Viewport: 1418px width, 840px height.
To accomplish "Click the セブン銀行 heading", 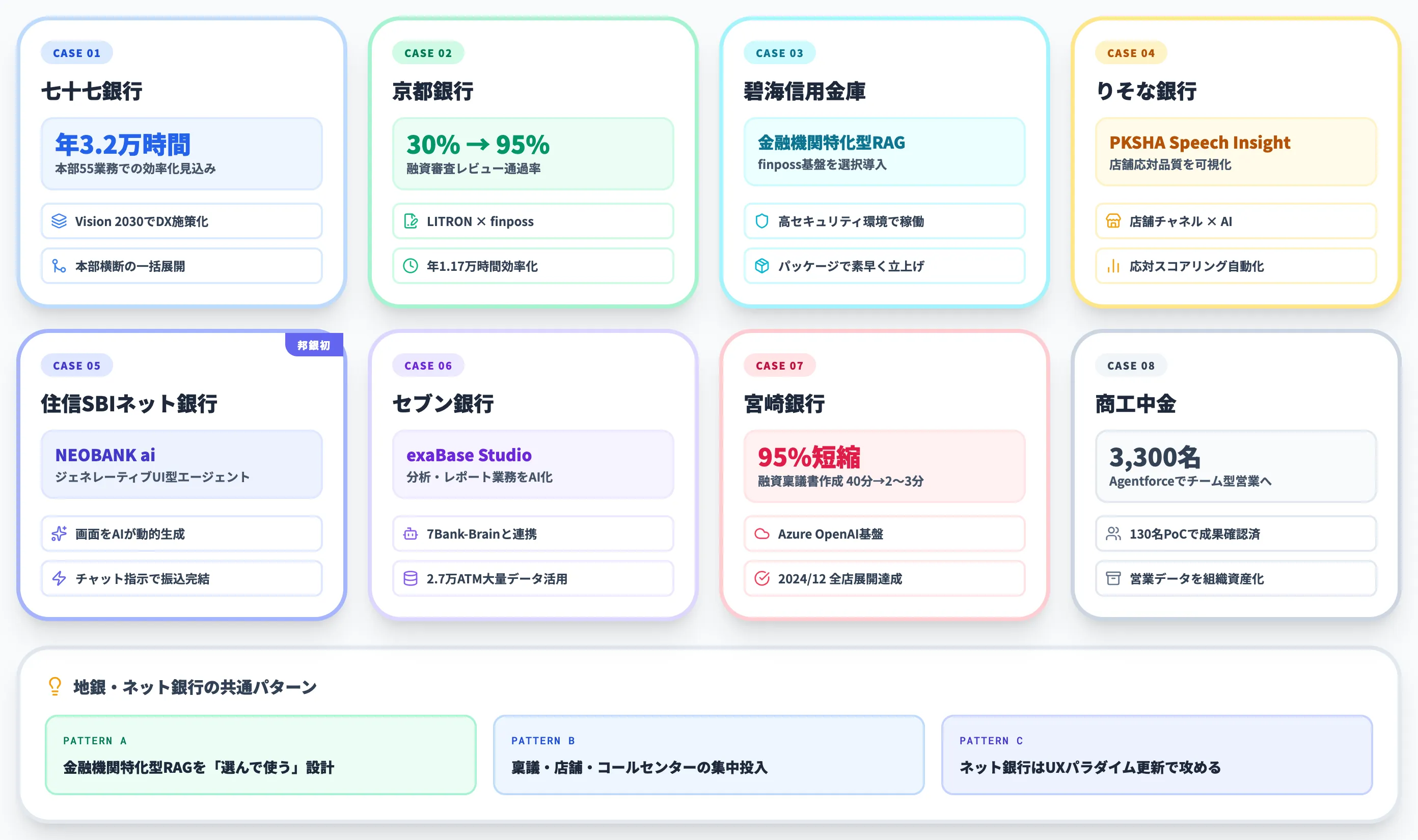I will [x=443, y=404].
